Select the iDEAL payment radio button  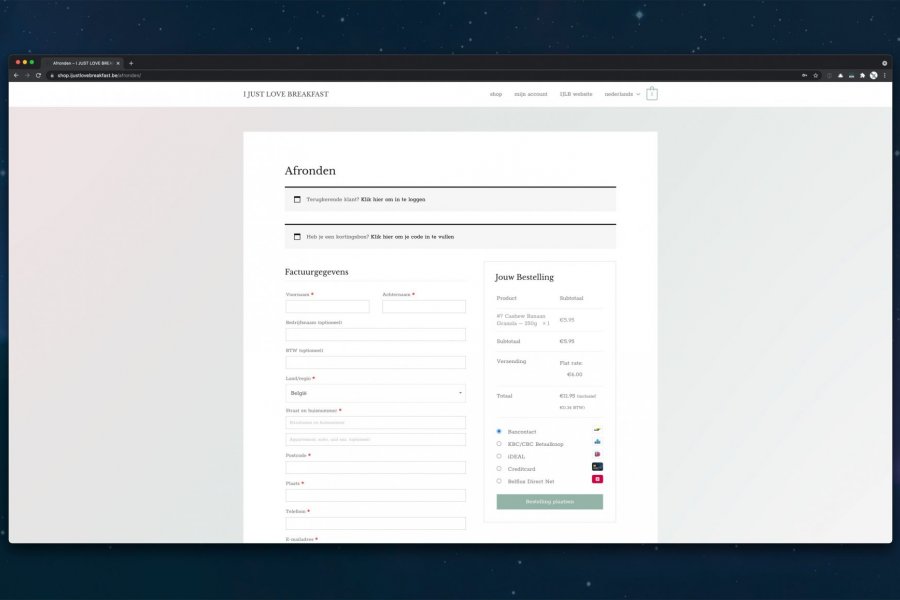[499, 456]
